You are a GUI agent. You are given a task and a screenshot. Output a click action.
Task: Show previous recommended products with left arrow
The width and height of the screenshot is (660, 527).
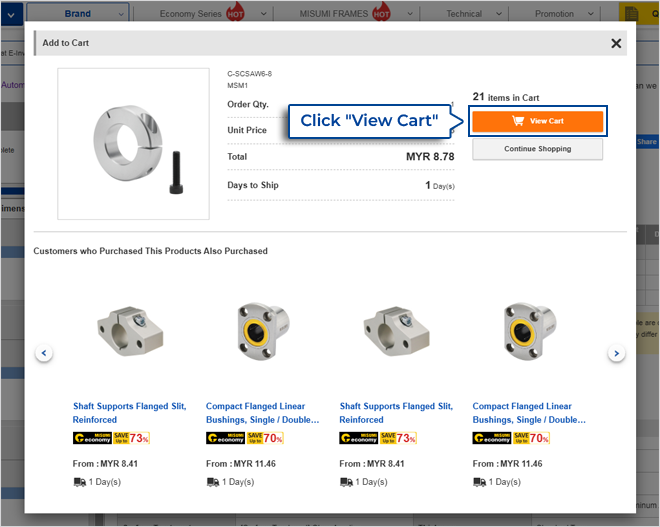pos(44,353)
